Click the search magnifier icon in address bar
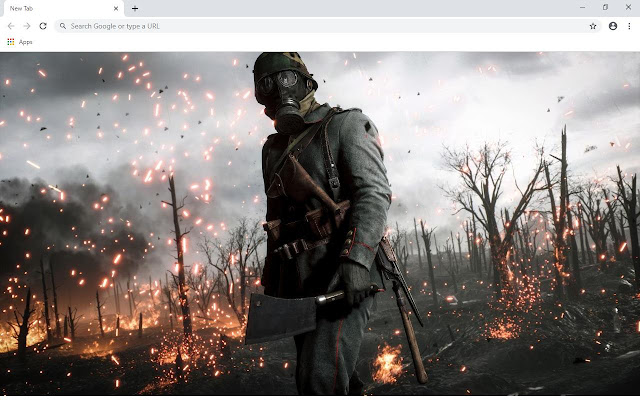 pos(63,26)
